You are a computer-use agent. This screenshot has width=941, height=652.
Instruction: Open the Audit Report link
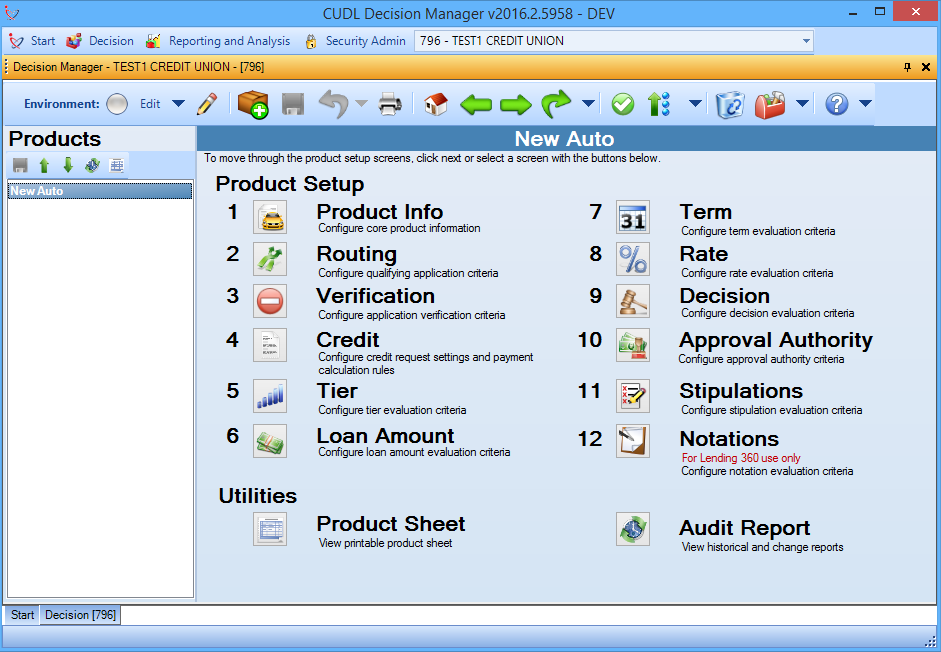click(744, 528)
